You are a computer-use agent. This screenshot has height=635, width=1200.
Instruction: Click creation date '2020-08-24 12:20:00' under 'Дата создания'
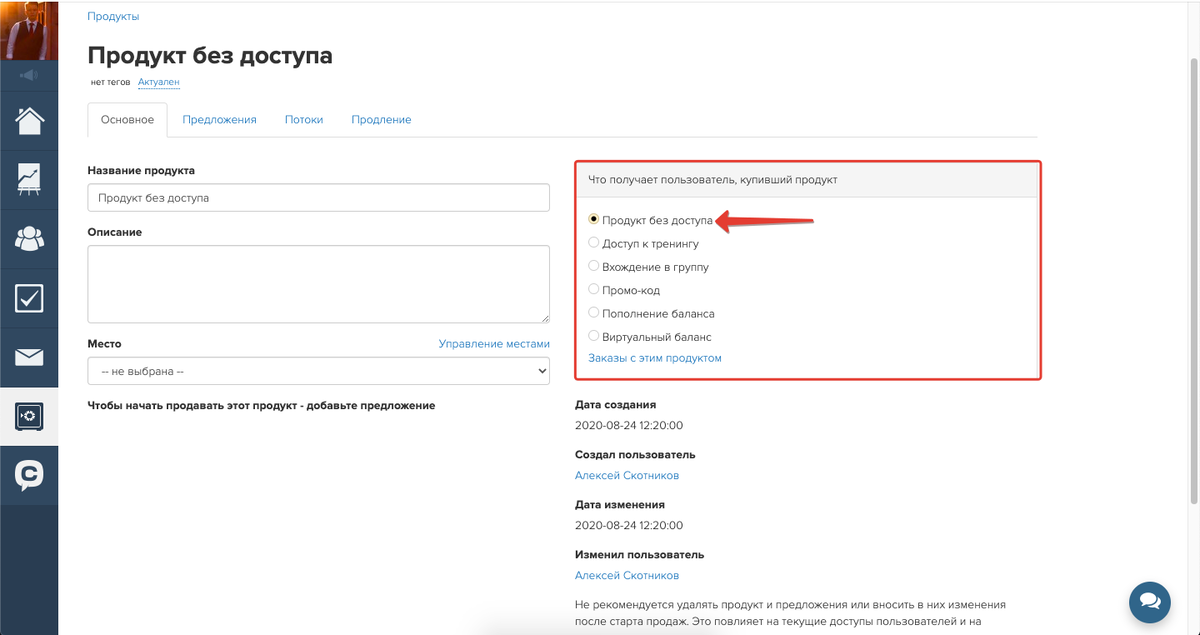tap(629, 425)
